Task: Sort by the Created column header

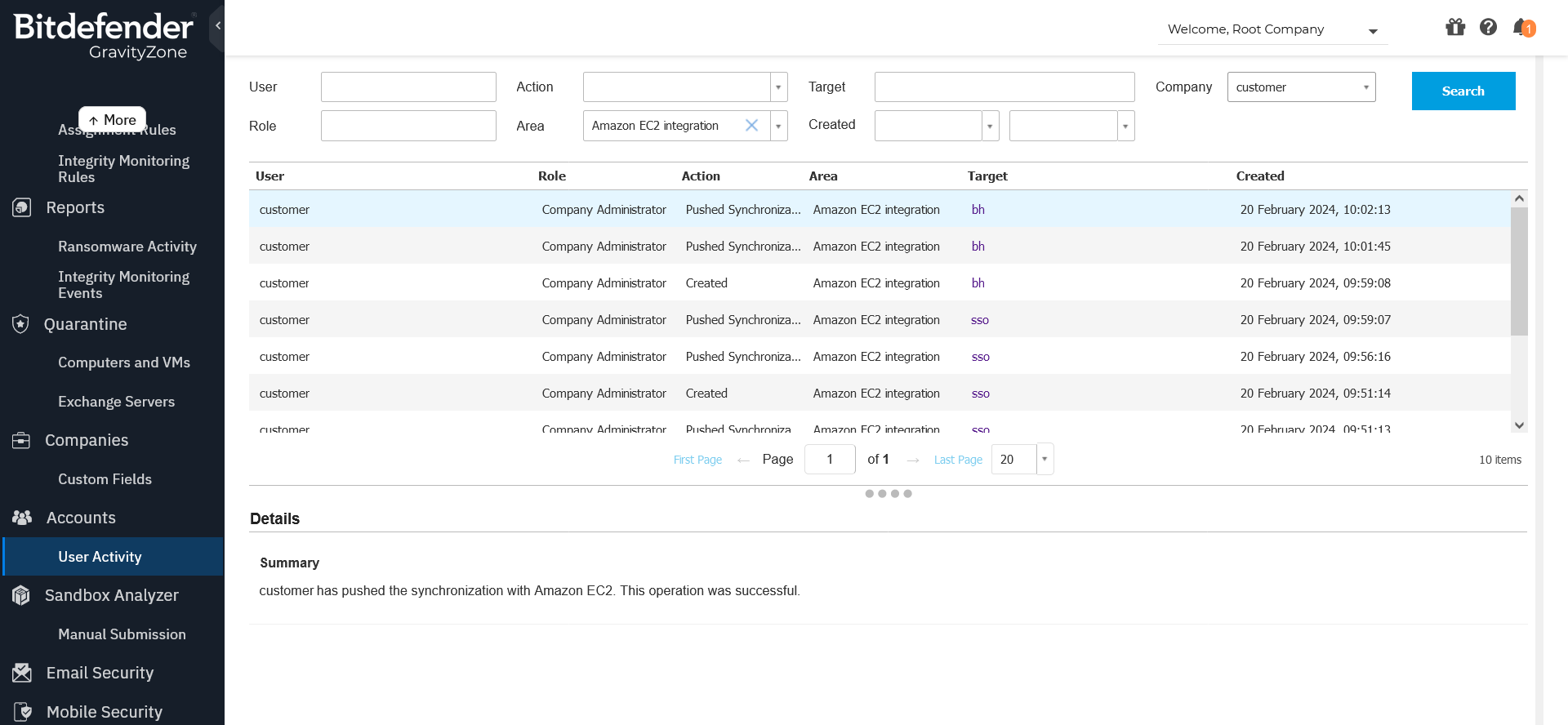Action: click(1260, 176)
